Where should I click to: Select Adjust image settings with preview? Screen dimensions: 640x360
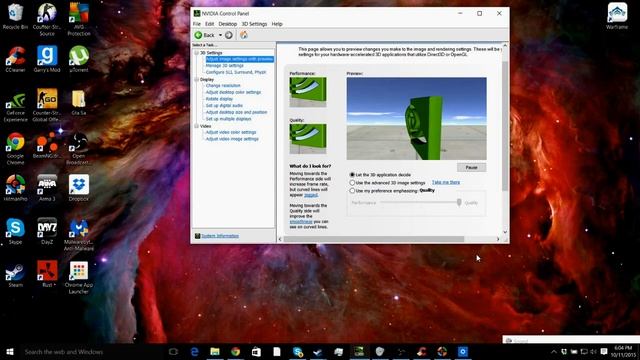[x=239, y=59]
